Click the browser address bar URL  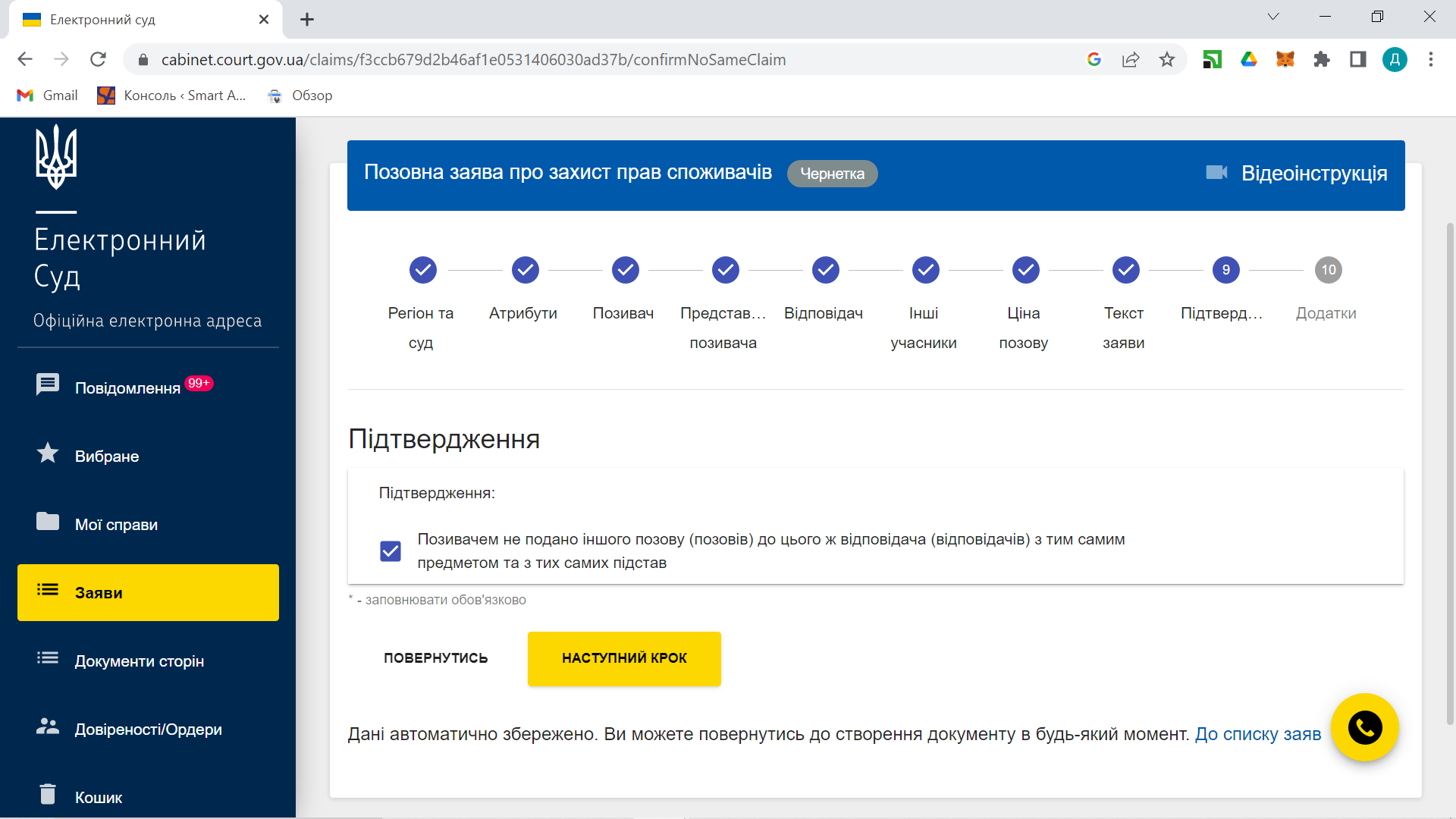click(x=473, y=59)
